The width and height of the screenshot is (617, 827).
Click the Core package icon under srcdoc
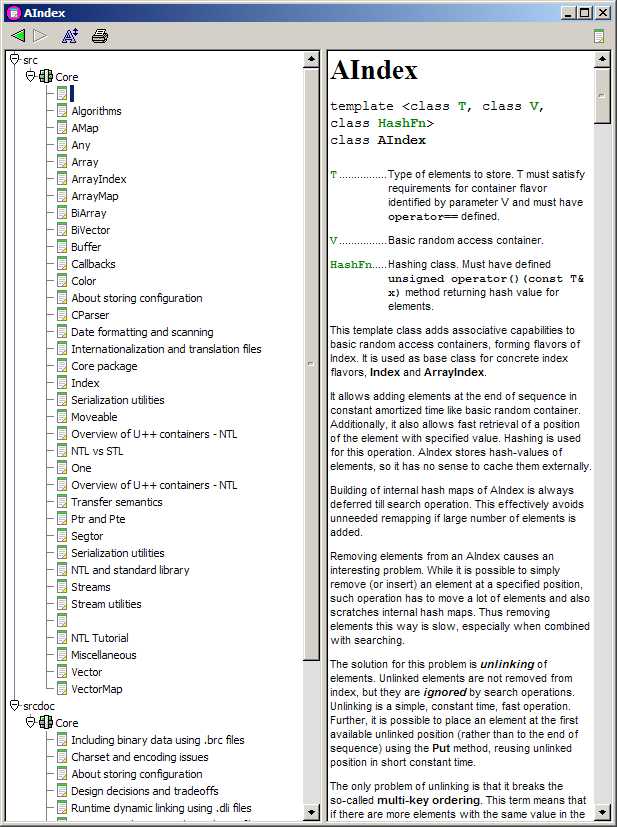point(46,723)
